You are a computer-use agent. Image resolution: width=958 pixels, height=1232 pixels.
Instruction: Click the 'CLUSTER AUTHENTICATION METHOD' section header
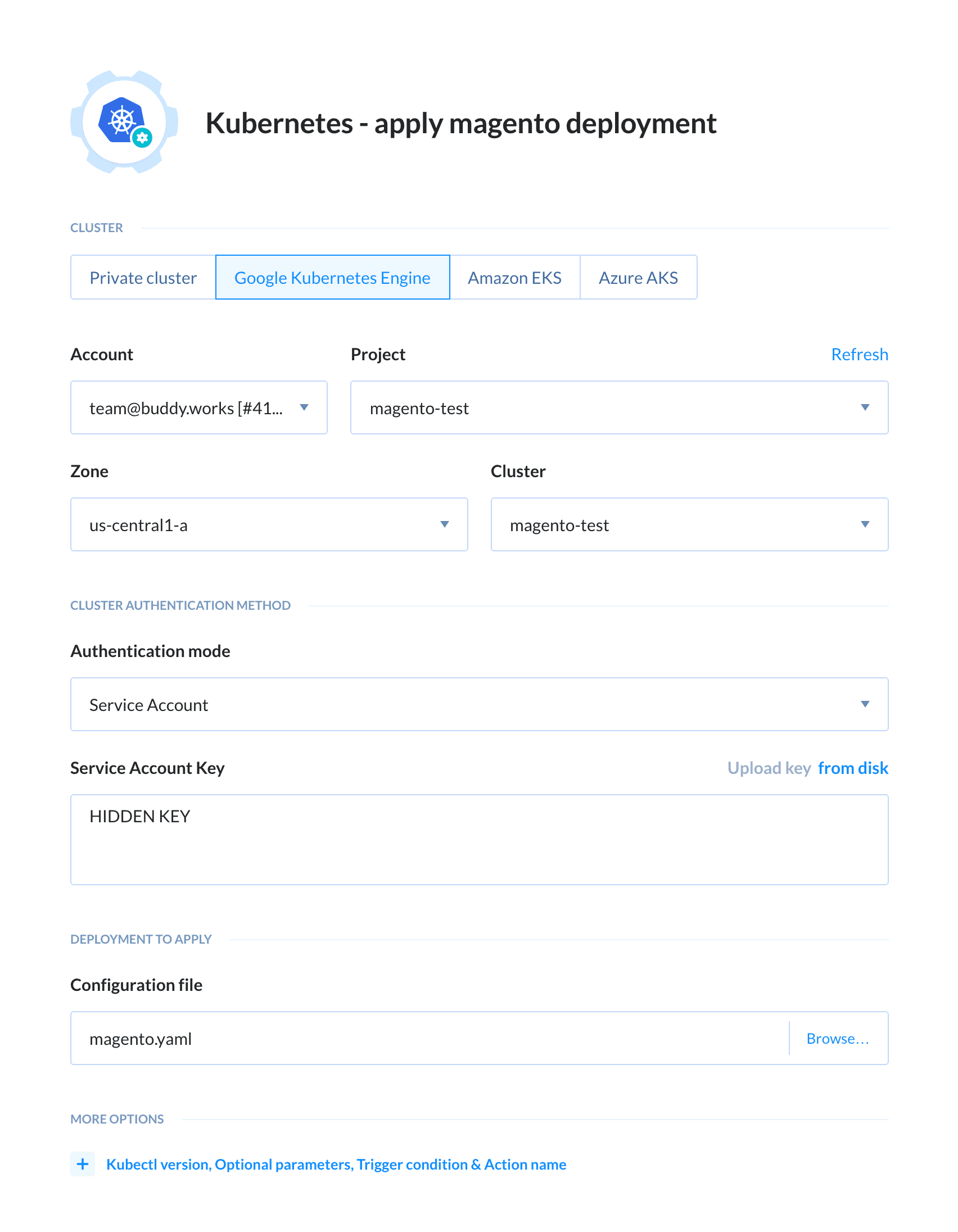click(180, 605)
